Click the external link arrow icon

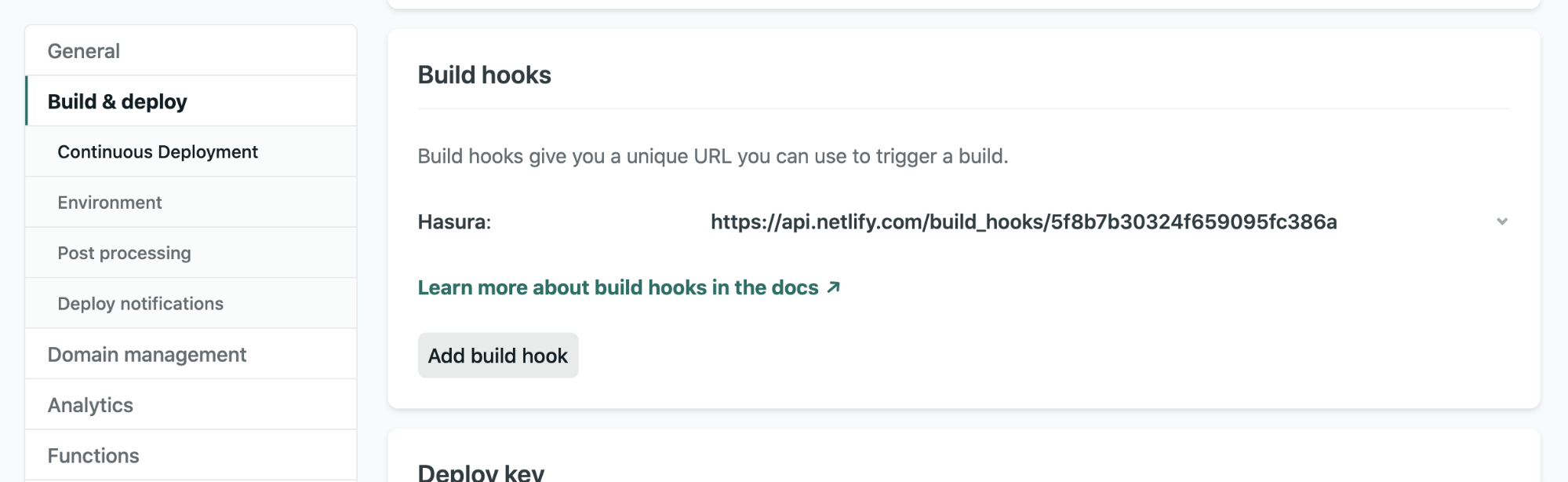pos(834,287)
